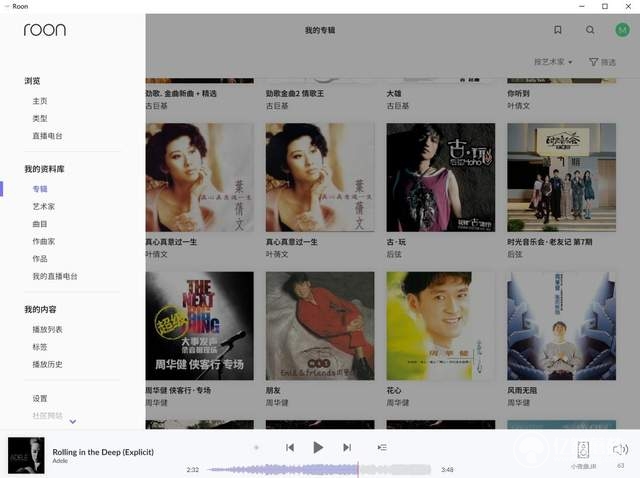This screenshot has width=640, height=478.
Task: Click the 大雄 album title
Action: point(394,93)
